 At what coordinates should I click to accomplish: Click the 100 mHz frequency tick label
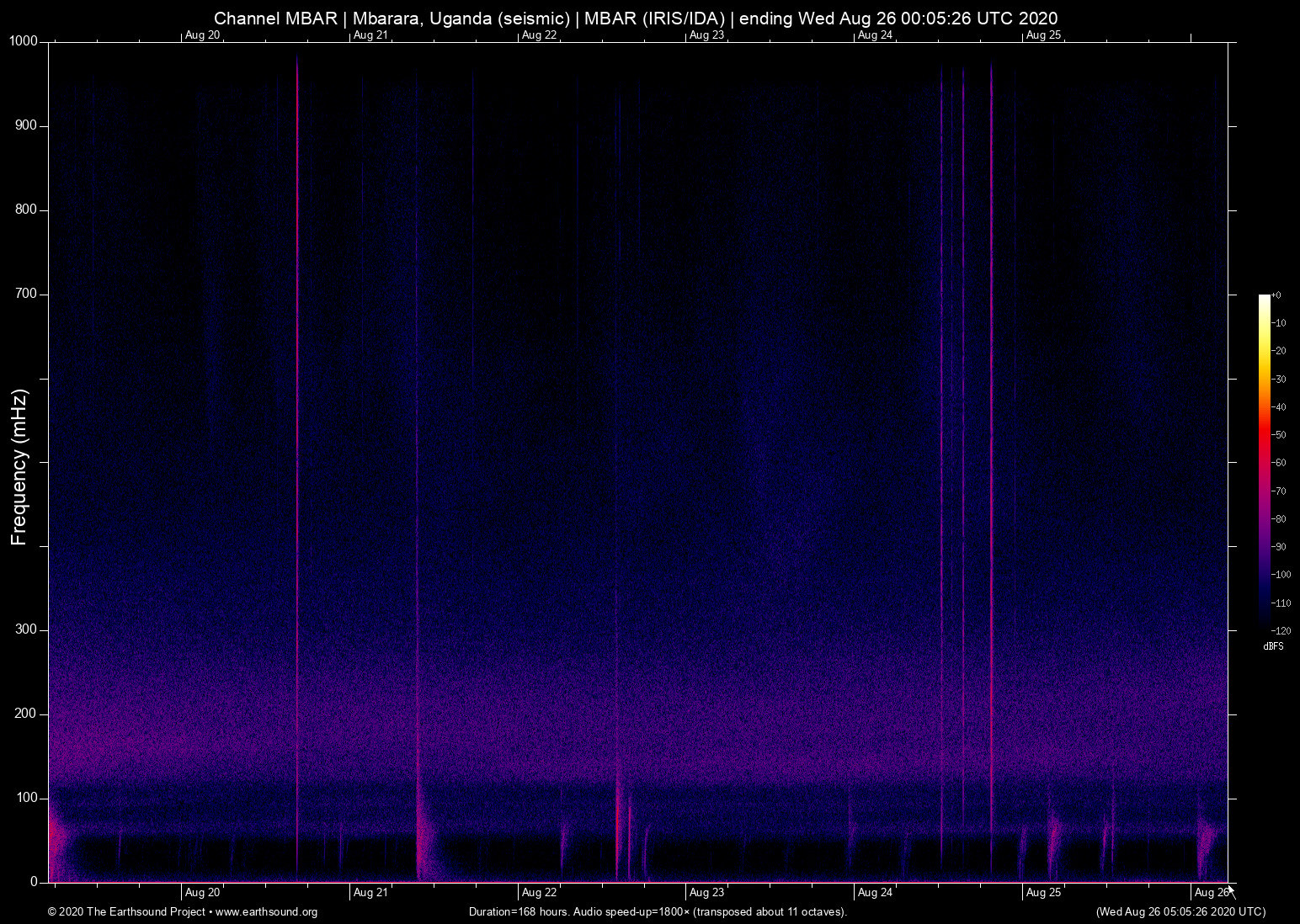pos(26,798)
